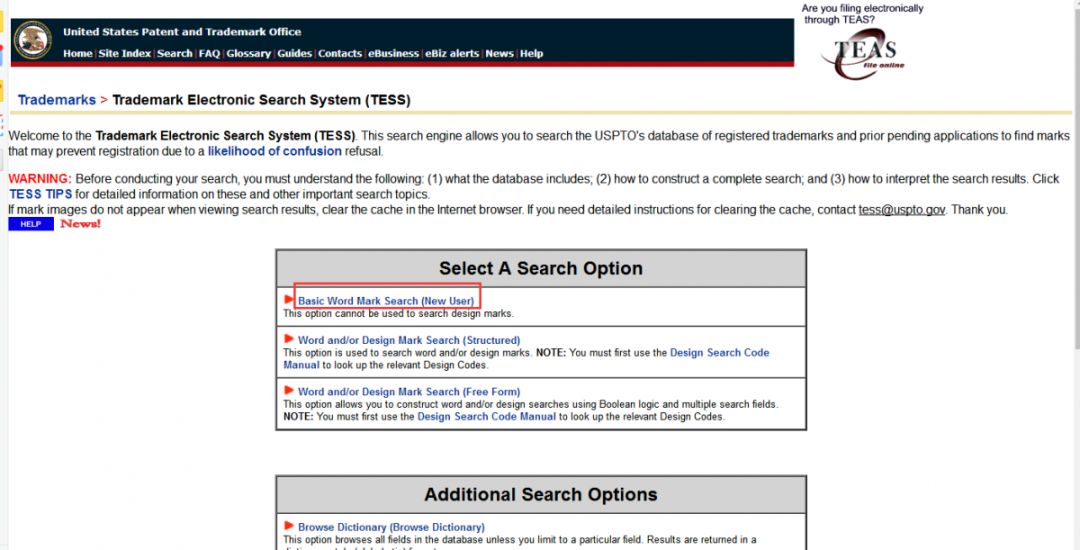
Task: Click the red WARNING: text
Action: coord(40,179)
